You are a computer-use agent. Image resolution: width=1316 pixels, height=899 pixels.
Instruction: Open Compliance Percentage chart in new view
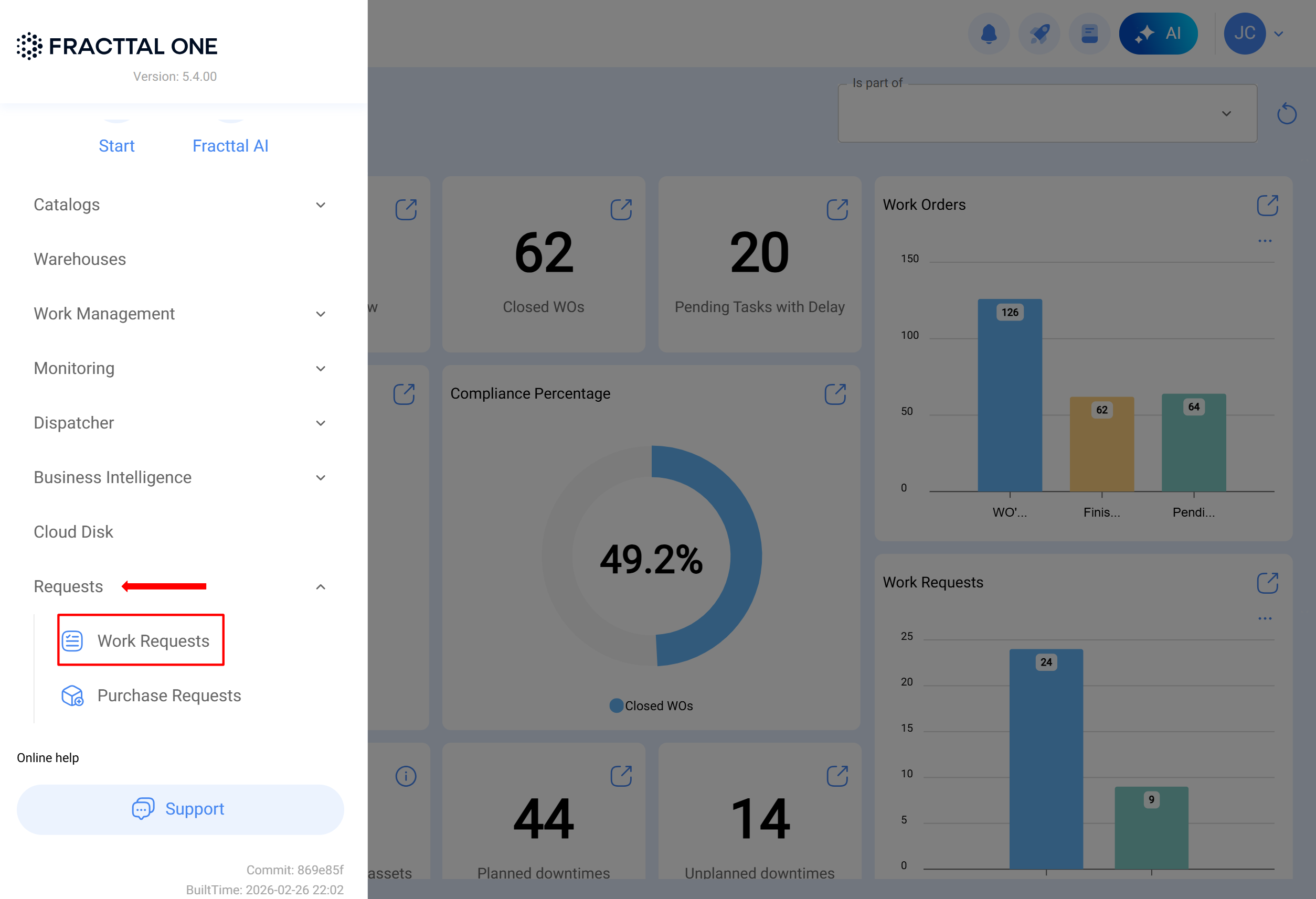coord(835,394)
